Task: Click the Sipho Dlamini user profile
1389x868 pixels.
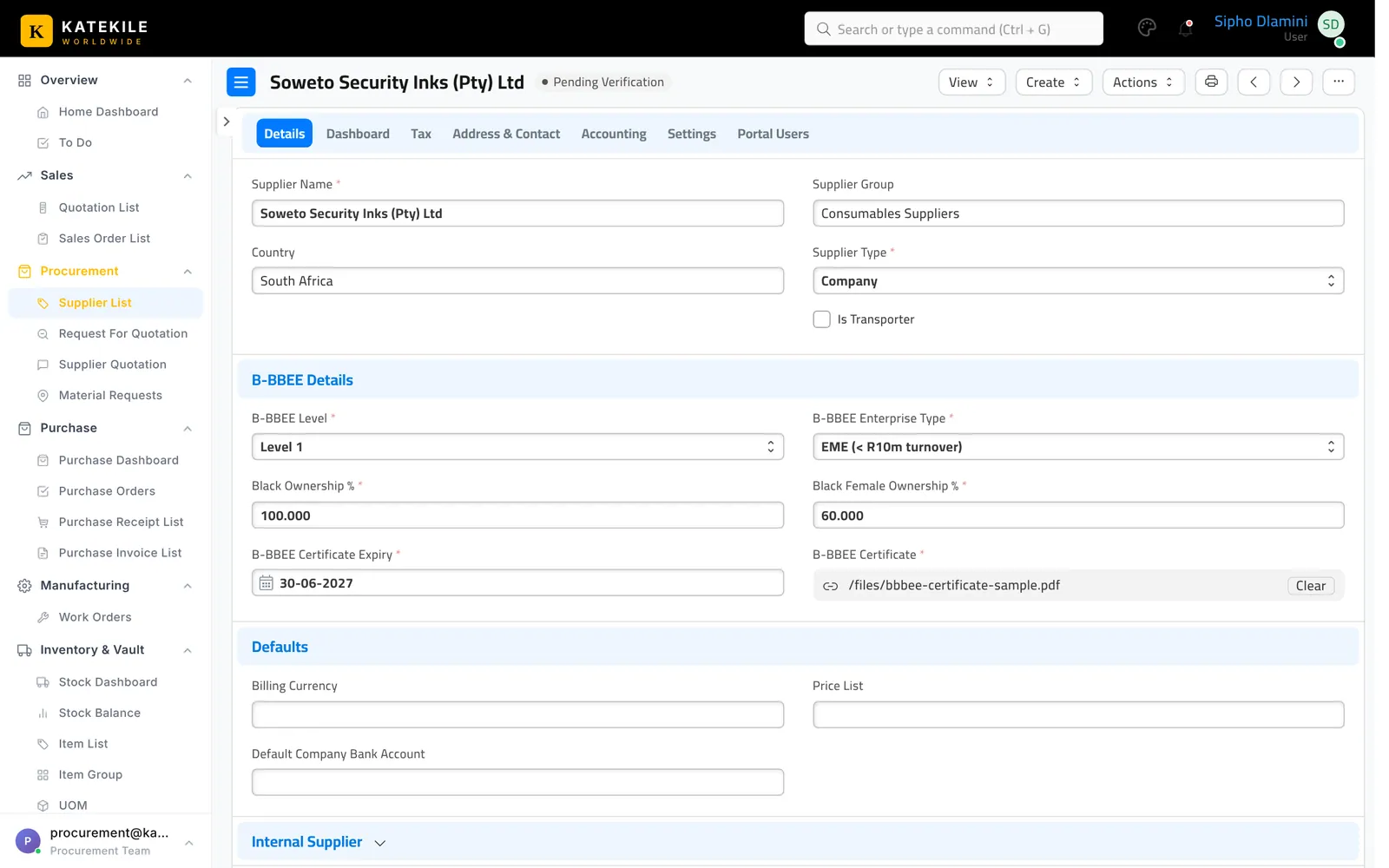Action: (1279, 28)
